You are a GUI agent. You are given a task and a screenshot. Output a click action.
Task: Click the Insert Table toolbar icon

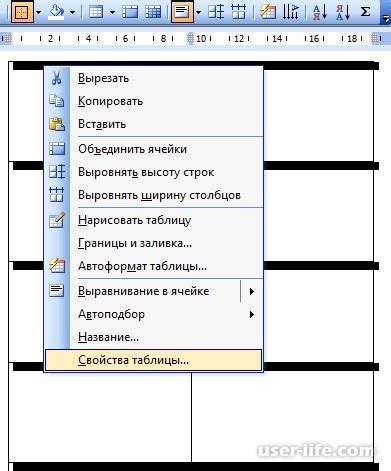(96, 12)
